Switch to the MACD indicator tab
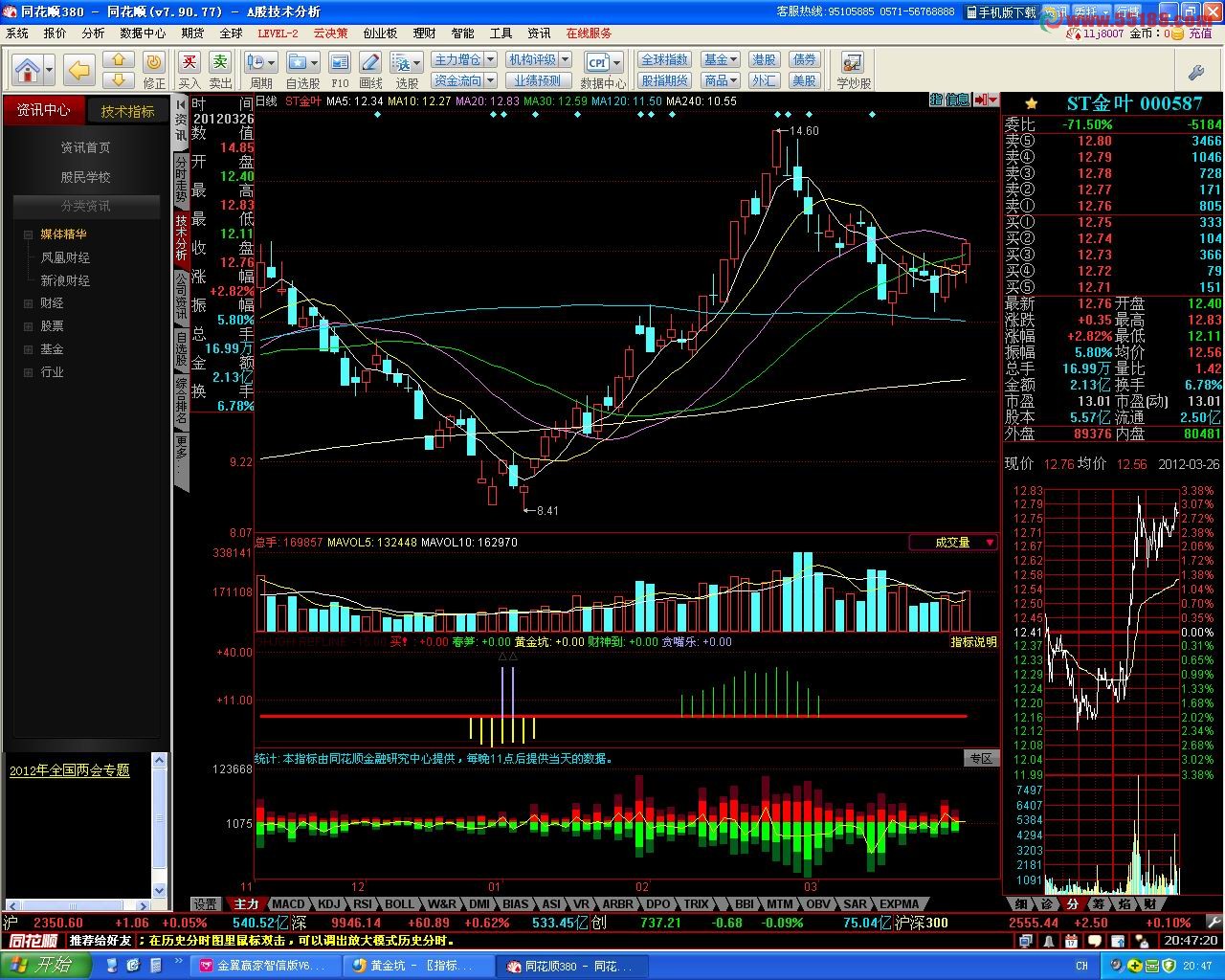Viewport: 1225px width, 980px height. (287, 903)
